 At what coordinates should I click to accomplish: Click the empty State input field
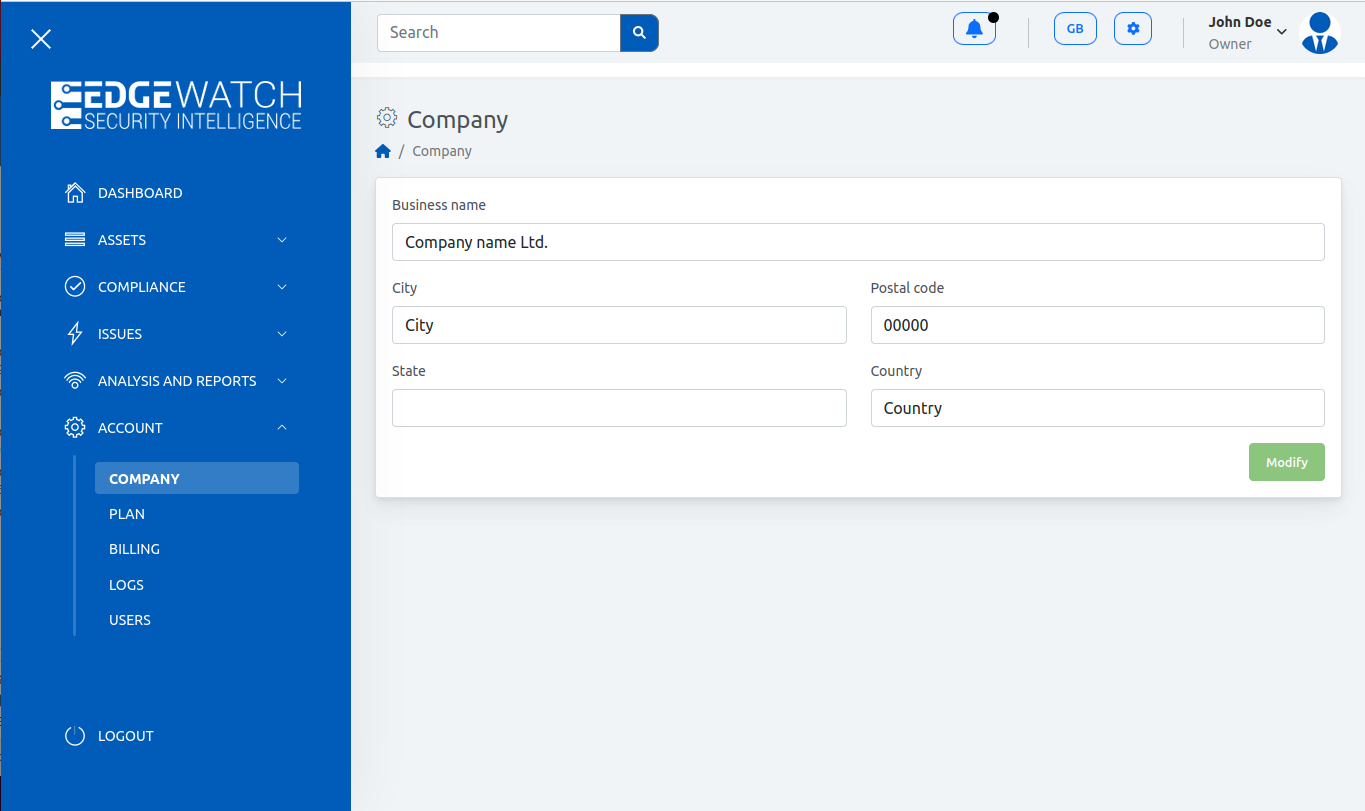tap(619, 408)
